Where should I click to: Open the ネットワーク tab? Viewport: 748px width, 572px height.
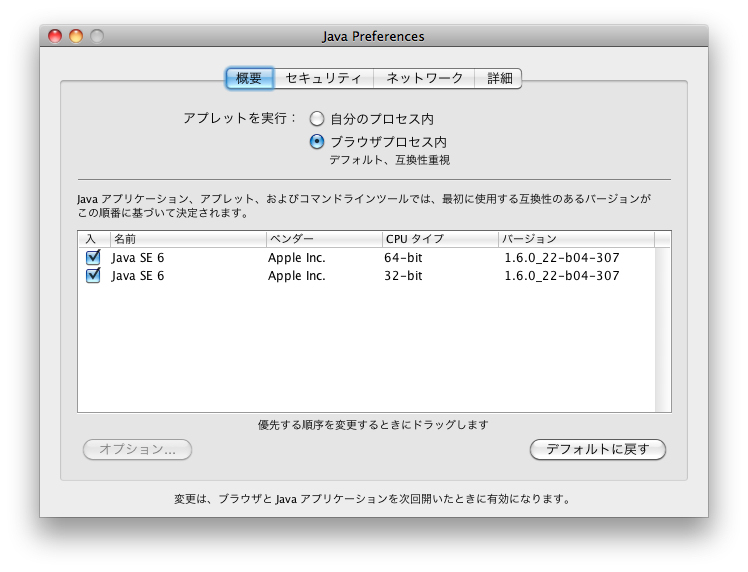point(425,78)
